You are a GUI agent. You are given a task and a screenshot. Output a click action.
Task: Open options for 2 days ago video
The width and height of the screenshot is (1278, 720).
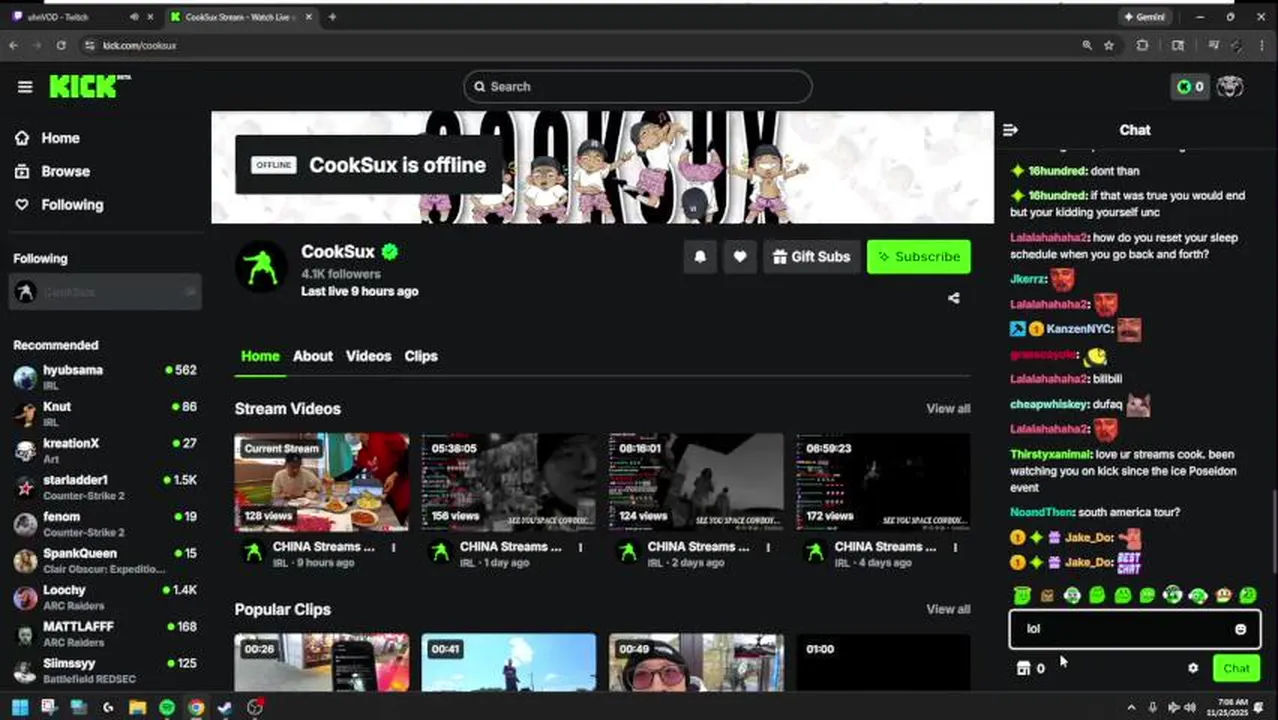click(768, 548)
